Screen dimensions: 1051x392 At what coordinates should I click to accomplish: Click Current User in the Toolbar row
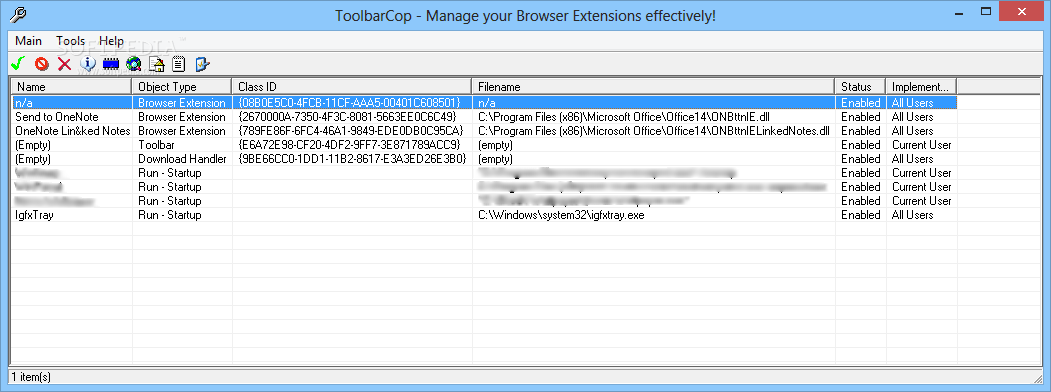(921, 145)
